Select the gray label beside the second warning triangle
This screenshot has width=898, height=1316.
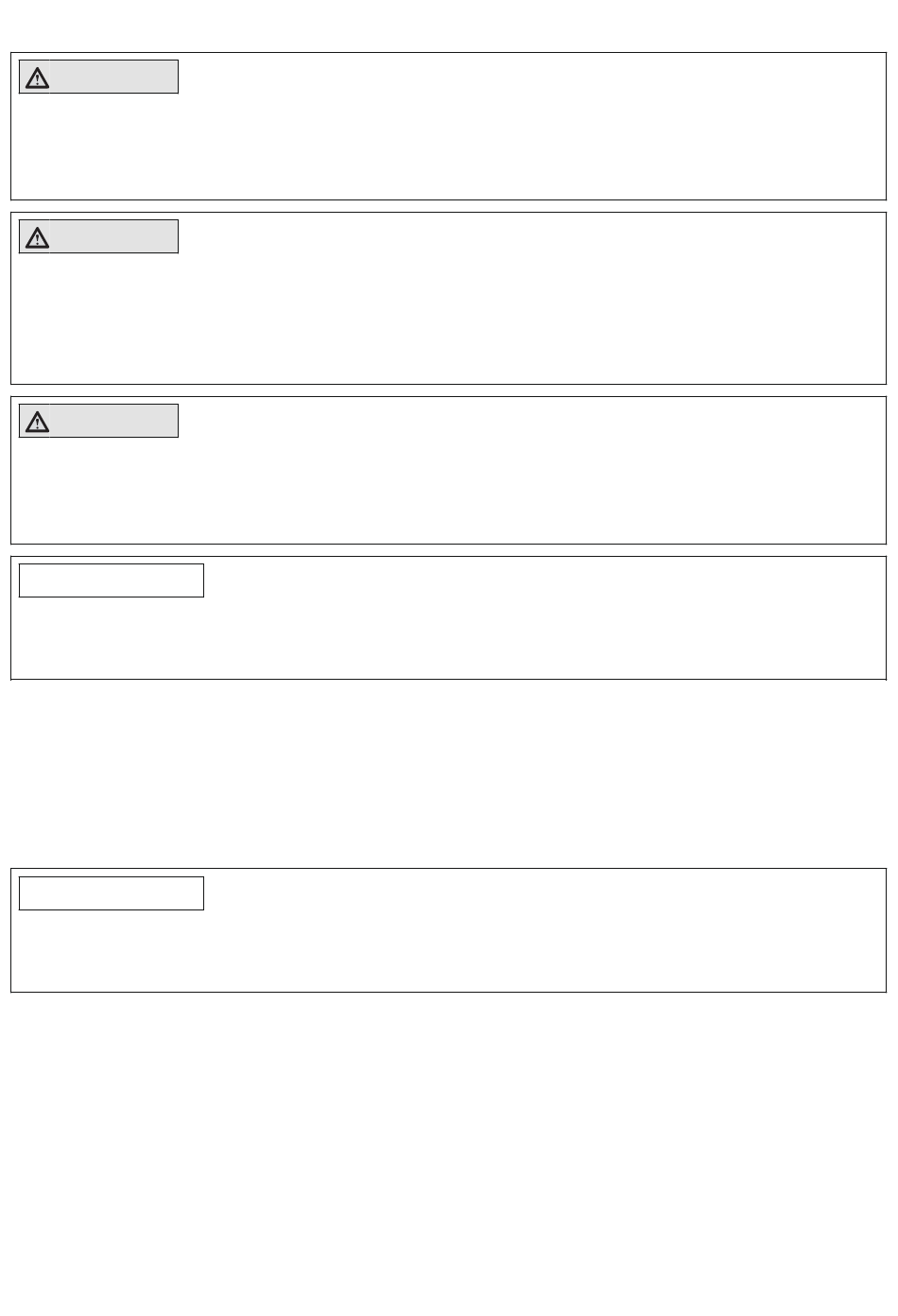[x=113, y=237]
